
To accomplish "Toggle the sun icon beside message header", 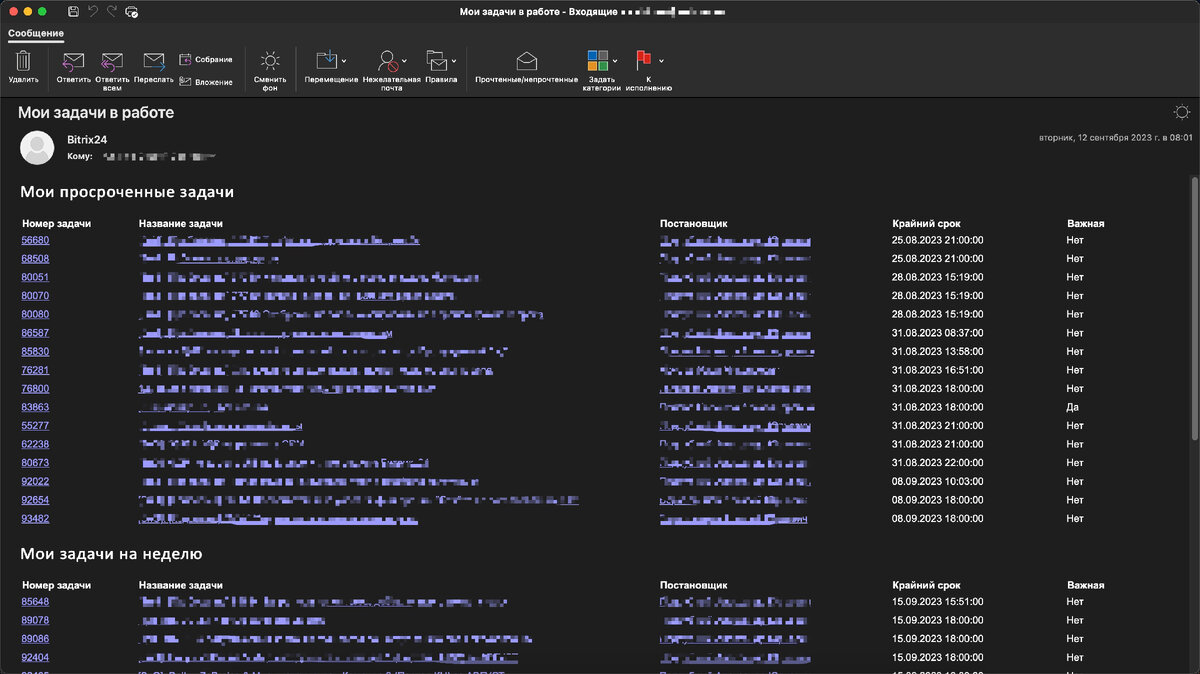I will 1182,112.
